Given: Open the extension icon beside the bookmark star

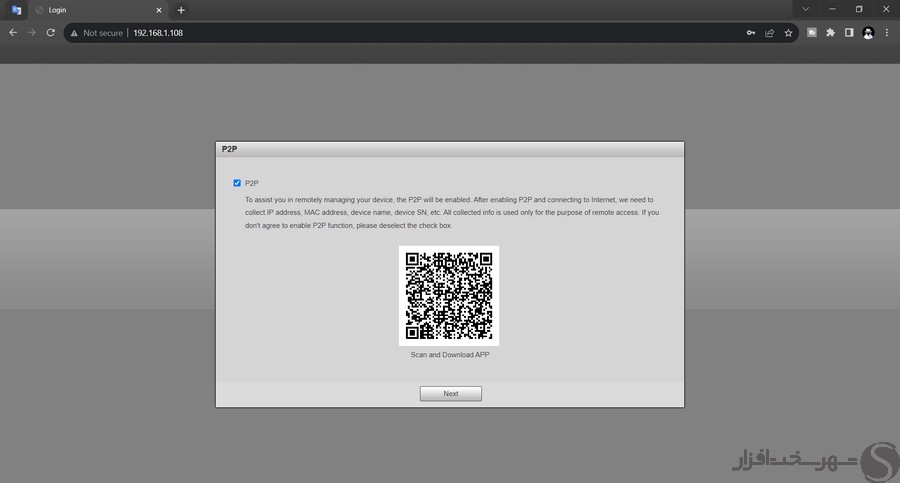Looking at the screenshot, I should 812,33.
